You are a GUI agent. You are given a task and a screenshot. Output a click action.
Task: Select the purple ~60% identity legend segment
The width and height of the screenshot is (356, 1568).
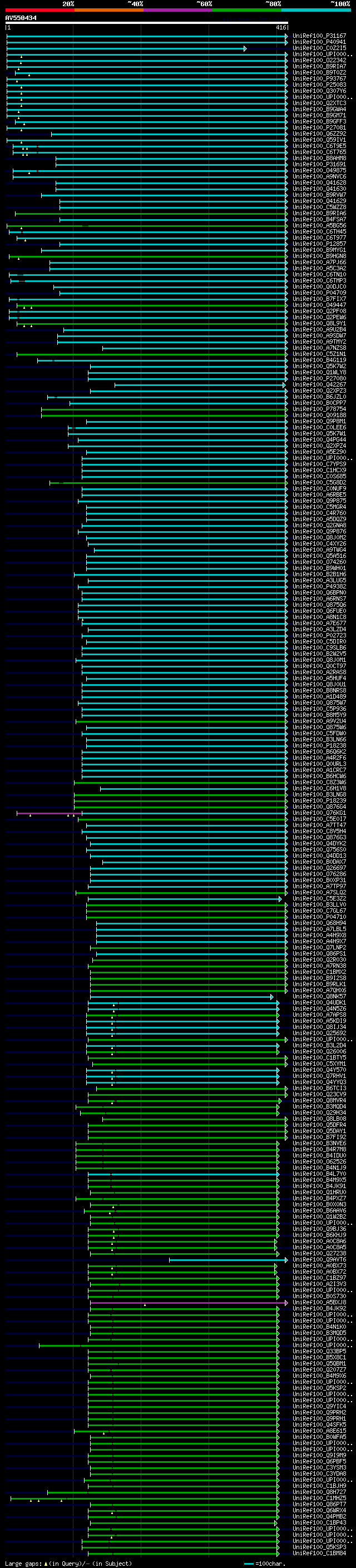click(177, 10)
